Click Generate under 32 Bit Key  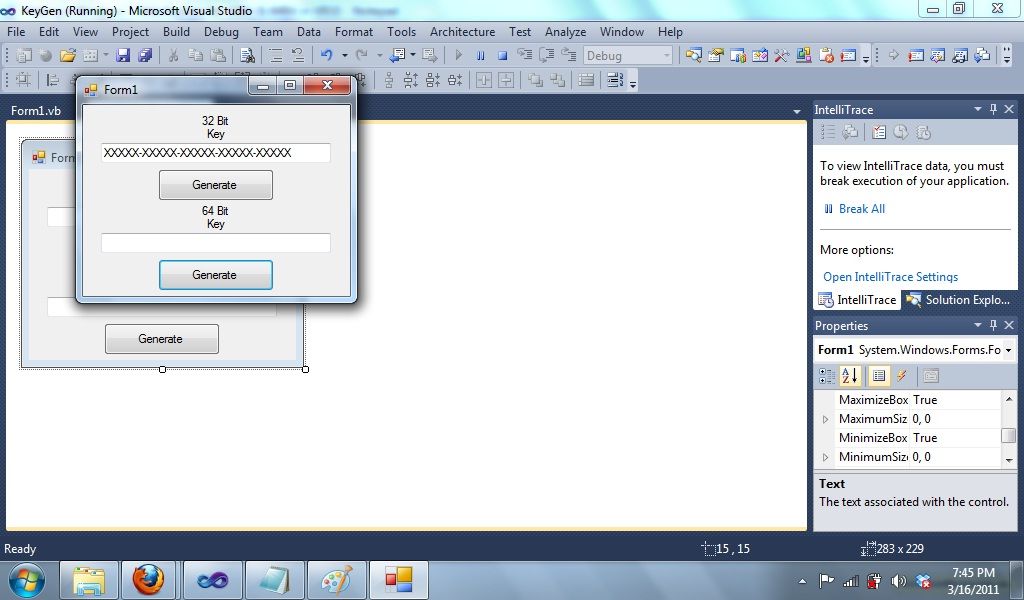pos(216,185)
